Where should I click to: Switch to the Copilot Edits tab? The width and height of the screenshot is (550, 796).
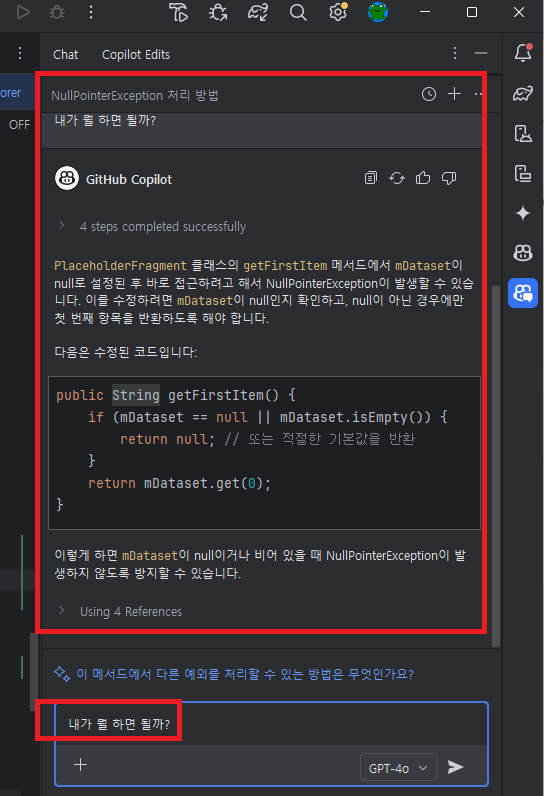[x=136, y=54]
